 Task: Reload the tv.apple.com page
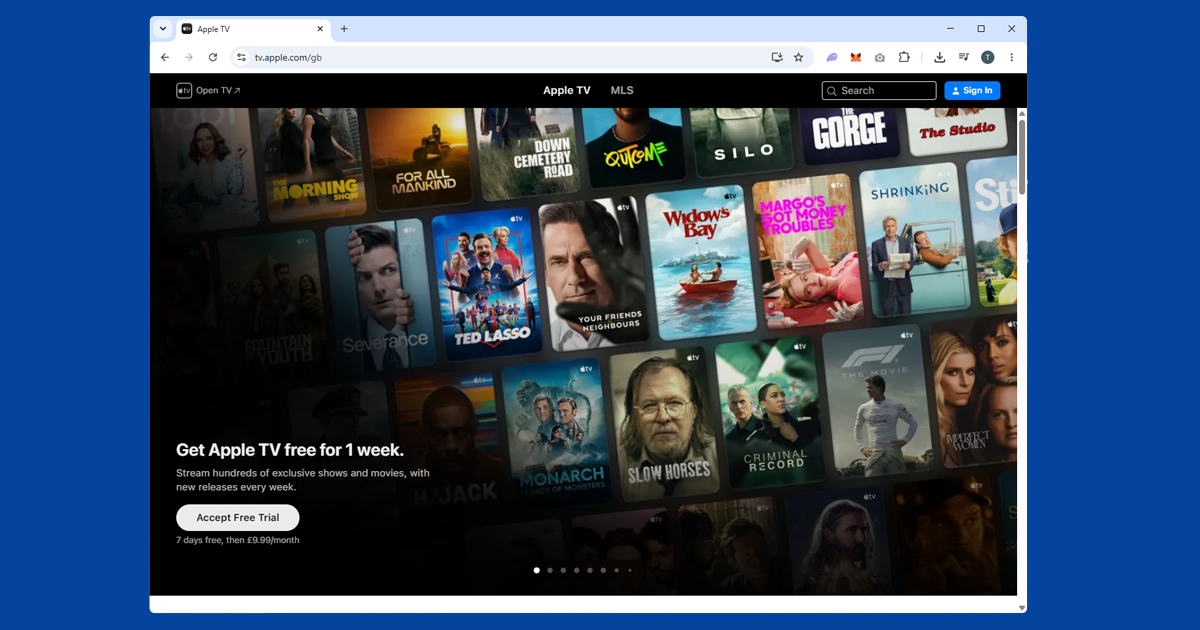coord(213,58)
